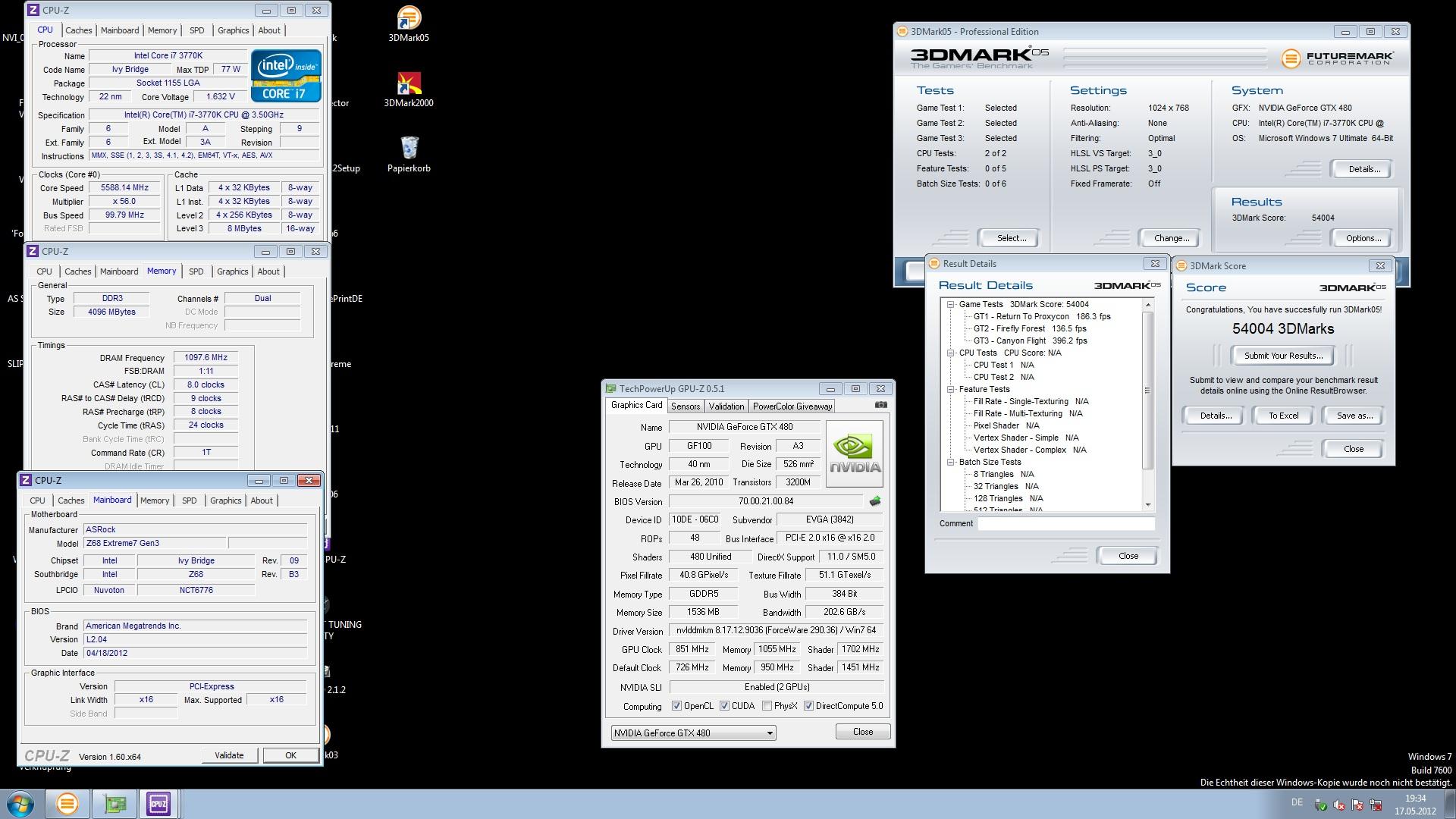Viewport: 1456px width, 819px height.
Task: Click the Intel Core i7 logo in CPU-Z
Action: pos(286,76)
